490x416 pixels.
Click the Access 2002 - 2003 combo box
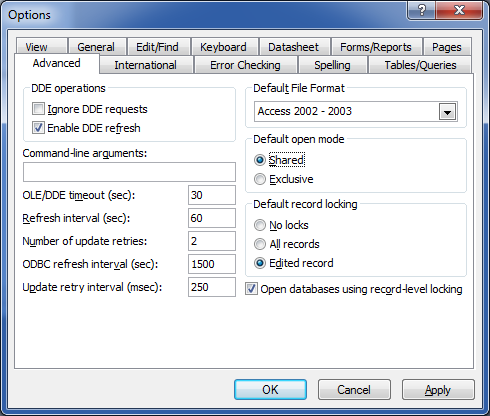coord(356,111)
